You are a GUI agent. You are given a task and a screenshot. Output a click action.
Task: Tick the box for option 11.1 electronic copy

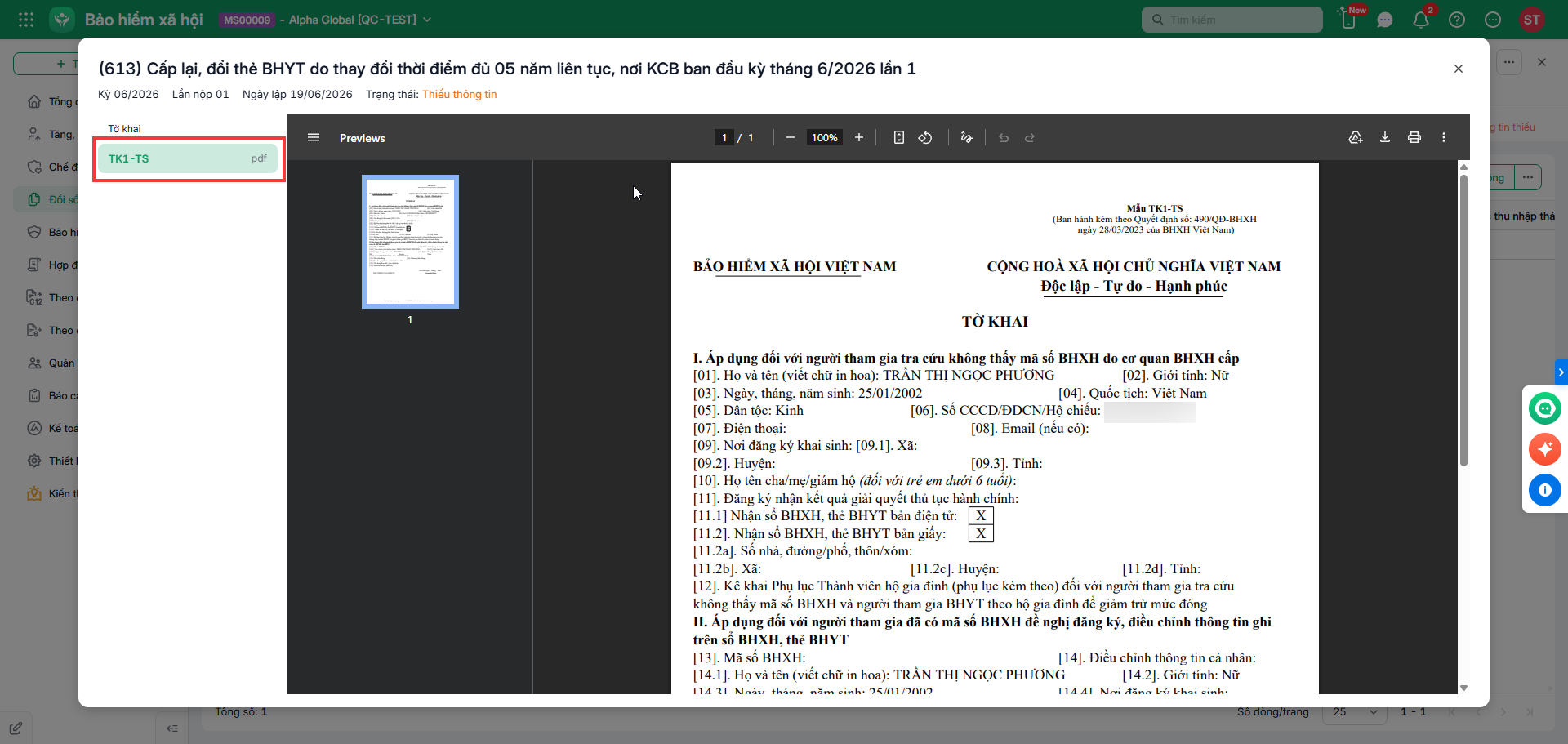tap(981, 515)
